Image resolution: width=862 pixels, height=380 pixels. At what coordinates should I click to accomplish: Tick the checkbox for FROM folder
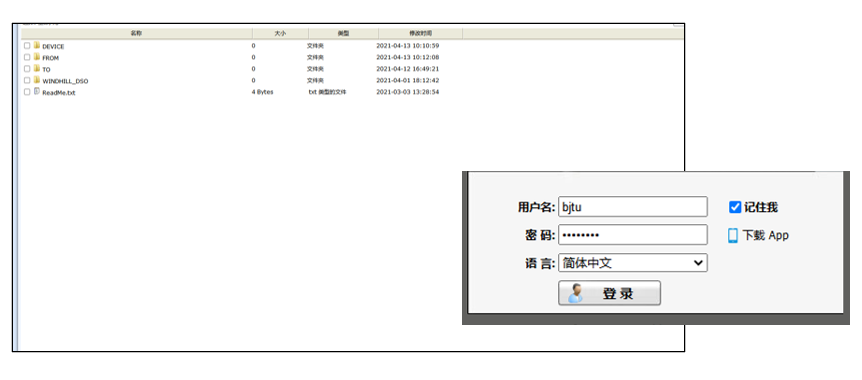click(x=27, y=58)
